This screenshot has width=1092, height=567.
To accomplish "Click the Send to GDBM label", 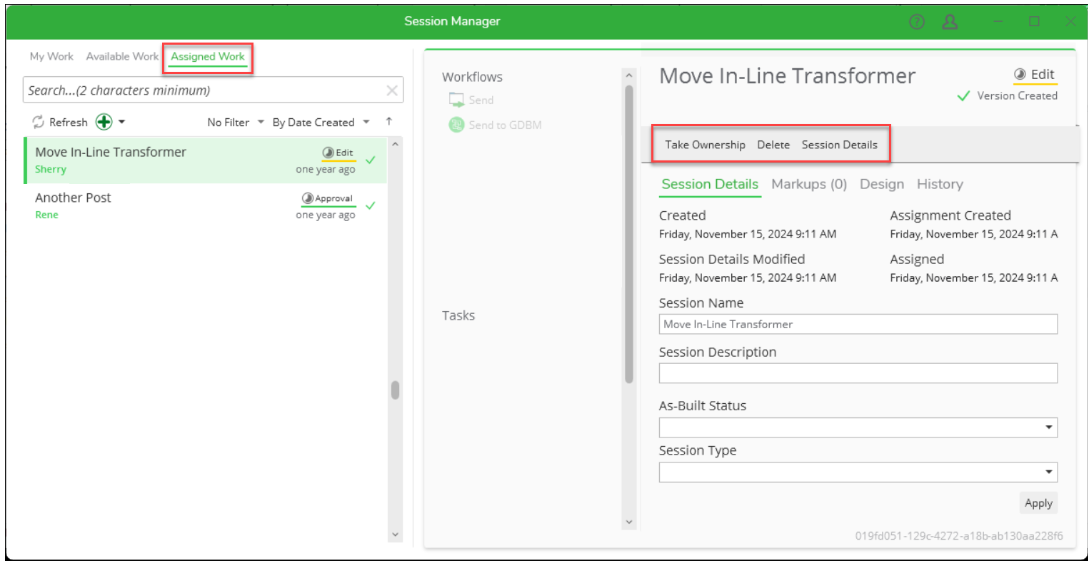I will tap(505, 125).
